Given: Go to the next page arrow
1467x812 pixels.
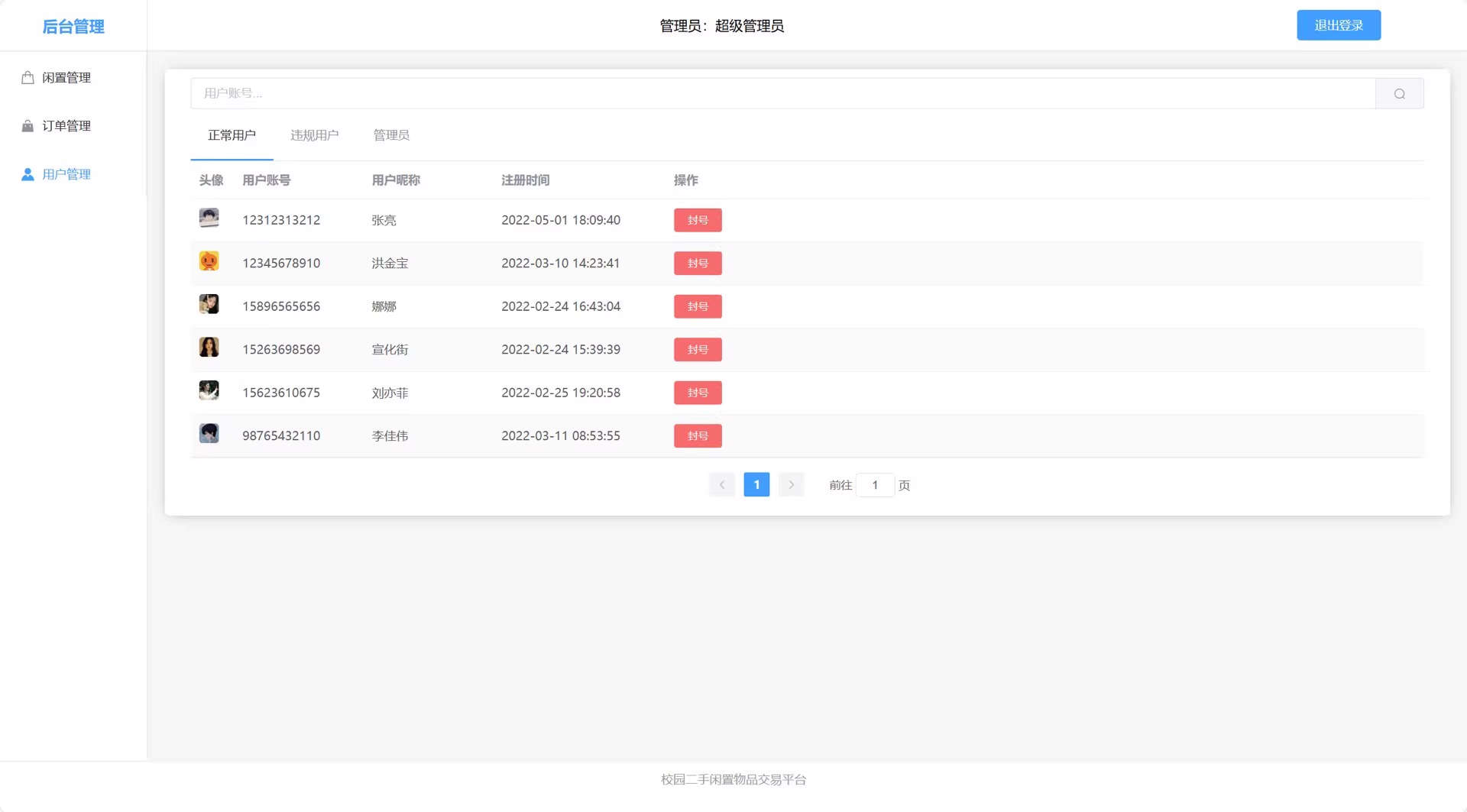Looking at the screenshot, I should (791, 485).
